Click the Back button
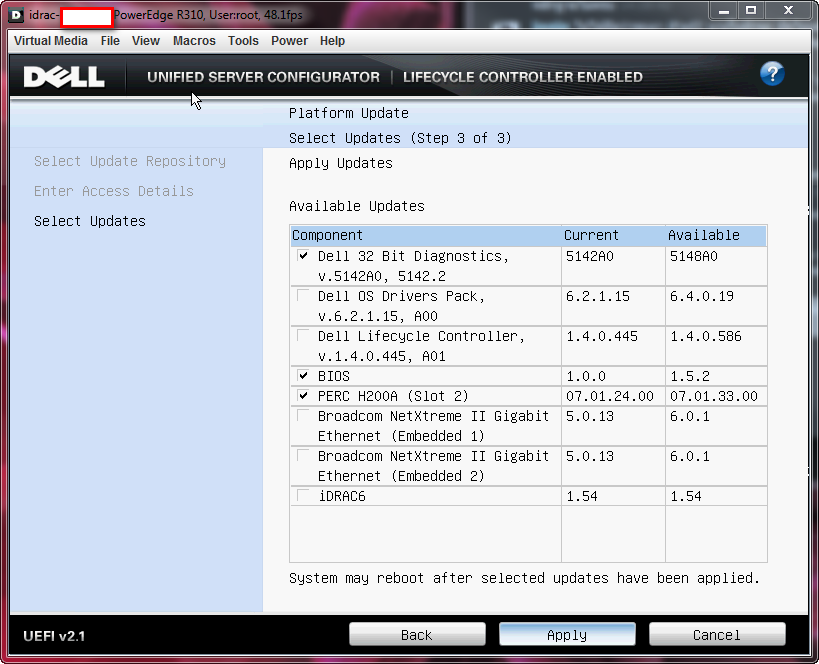The width and height of the screenshot is (819, 664). (417, 634)
